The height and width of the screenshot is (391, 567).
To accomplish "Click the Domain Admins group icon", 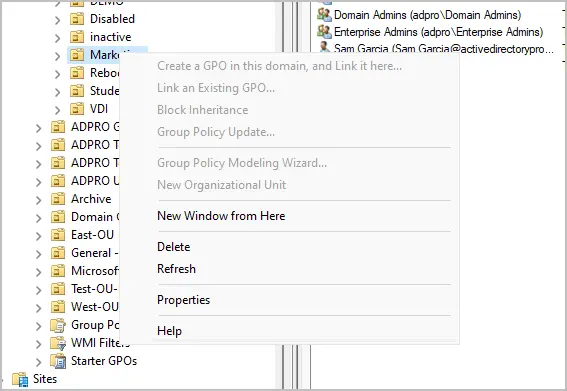I will pos(324,15).
